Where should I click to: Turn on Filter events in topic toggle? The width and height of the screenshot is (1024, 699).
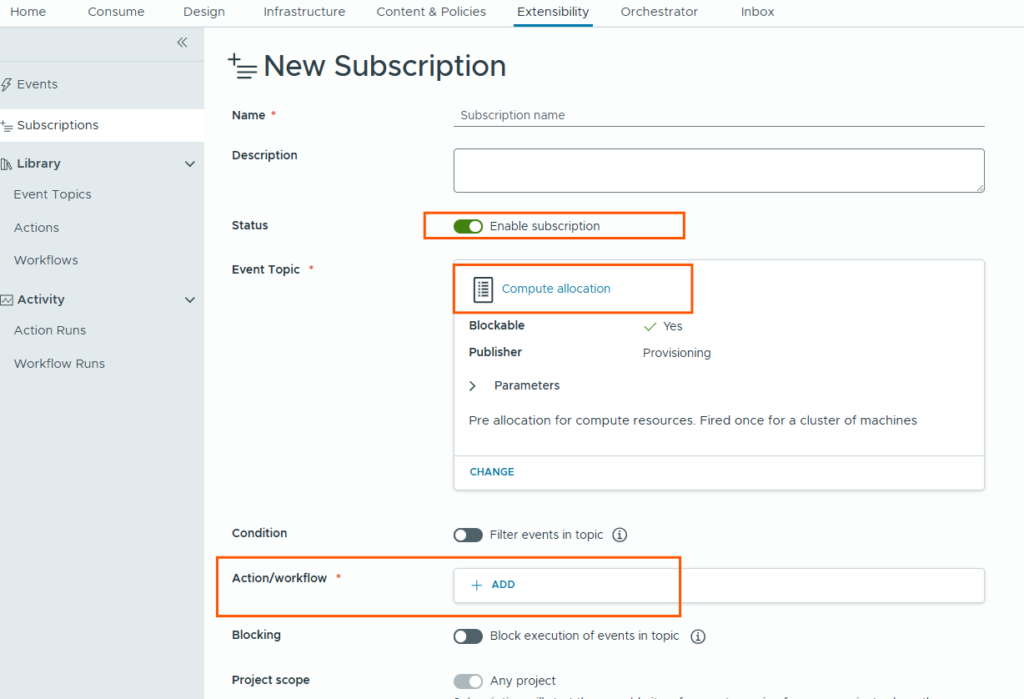coord(468,535)
